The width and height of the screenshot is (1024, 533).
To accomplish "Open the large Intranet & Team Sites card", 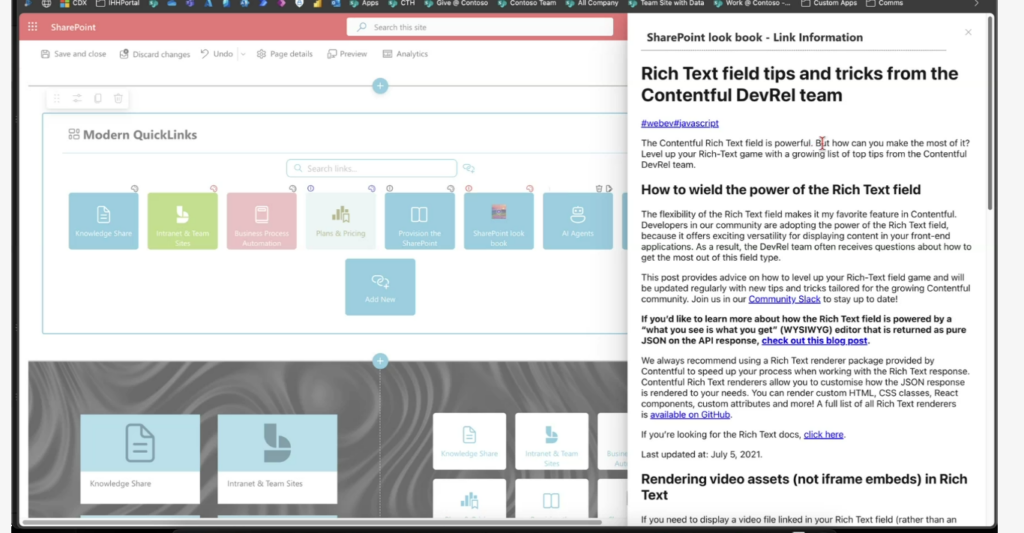I will 278,459.
